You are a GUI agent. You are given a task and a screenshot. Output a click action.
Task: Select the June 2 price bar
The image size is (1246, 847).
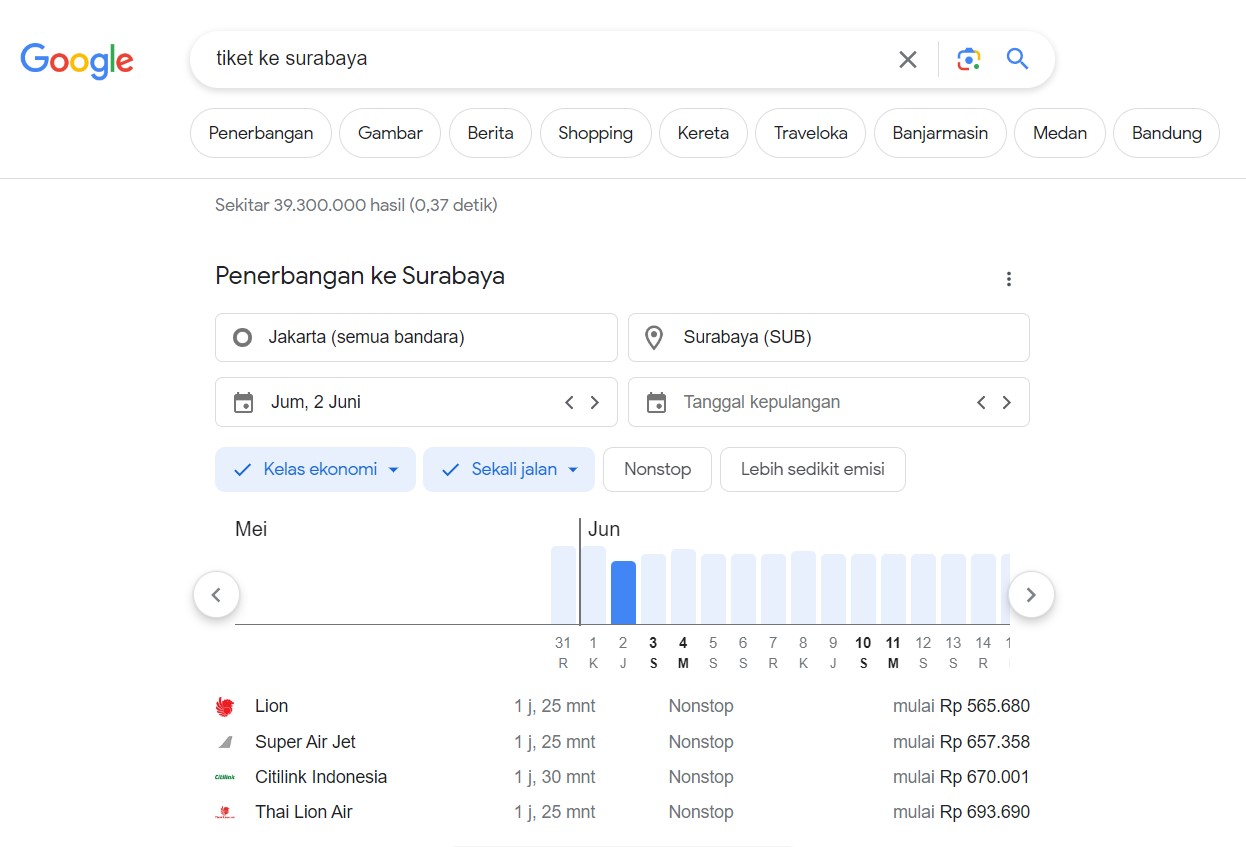click(x=623, y=590)
